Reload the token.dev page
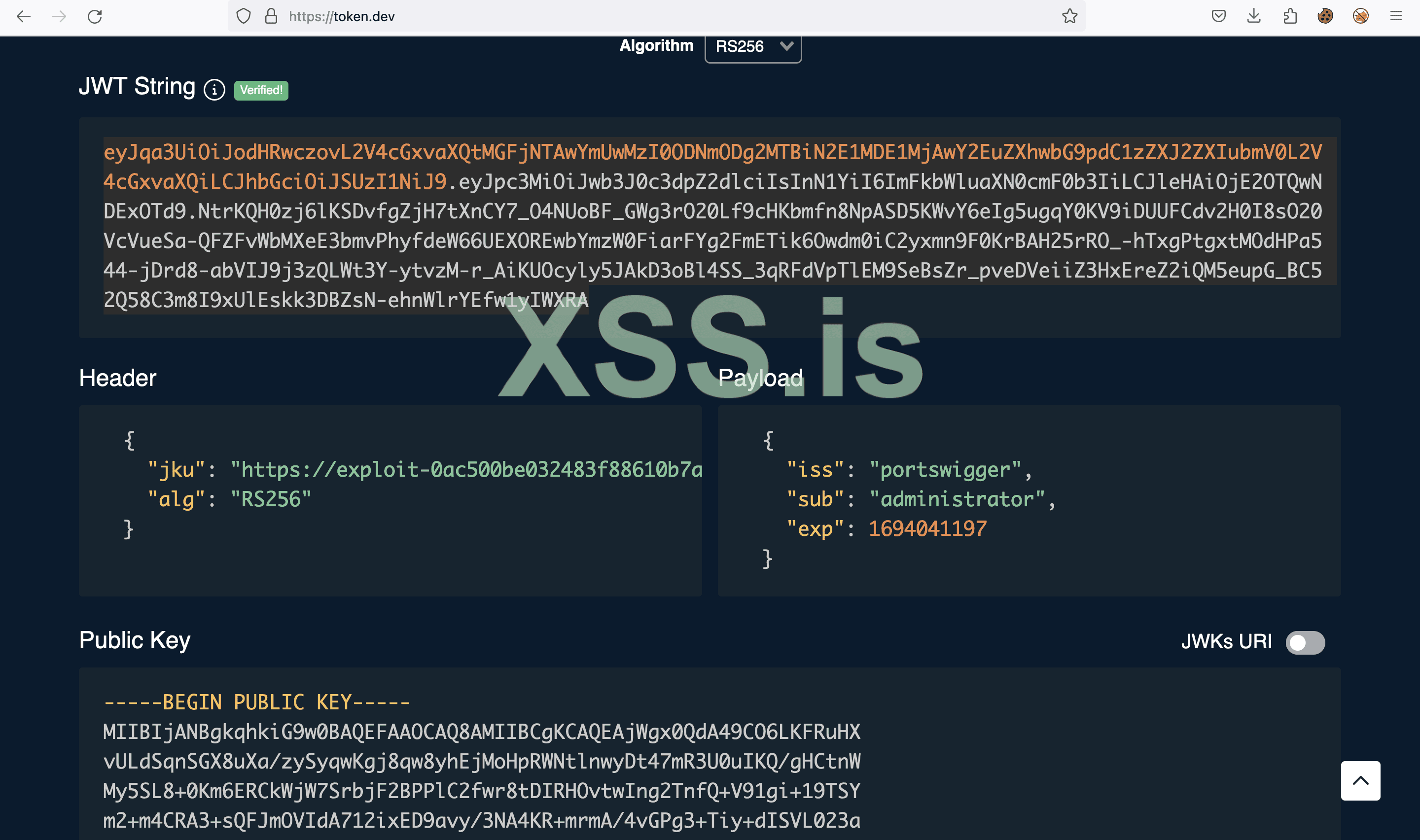This screenshot has width=1420, height=840. coord(95,16)
